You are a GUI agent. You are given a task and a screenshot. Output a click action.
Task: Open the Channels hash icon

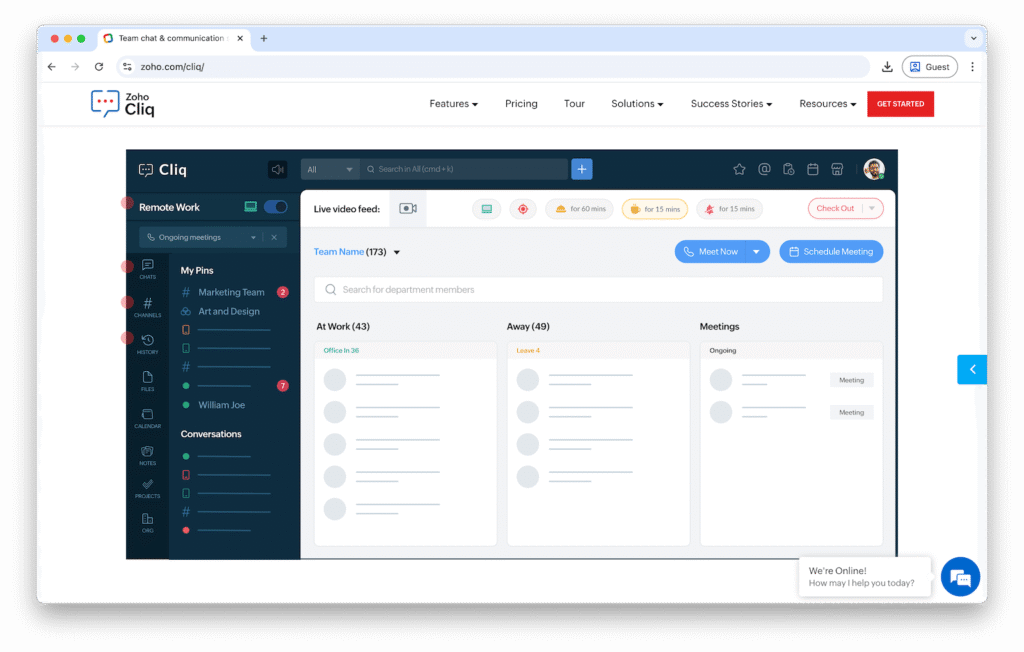coord(147,305)
